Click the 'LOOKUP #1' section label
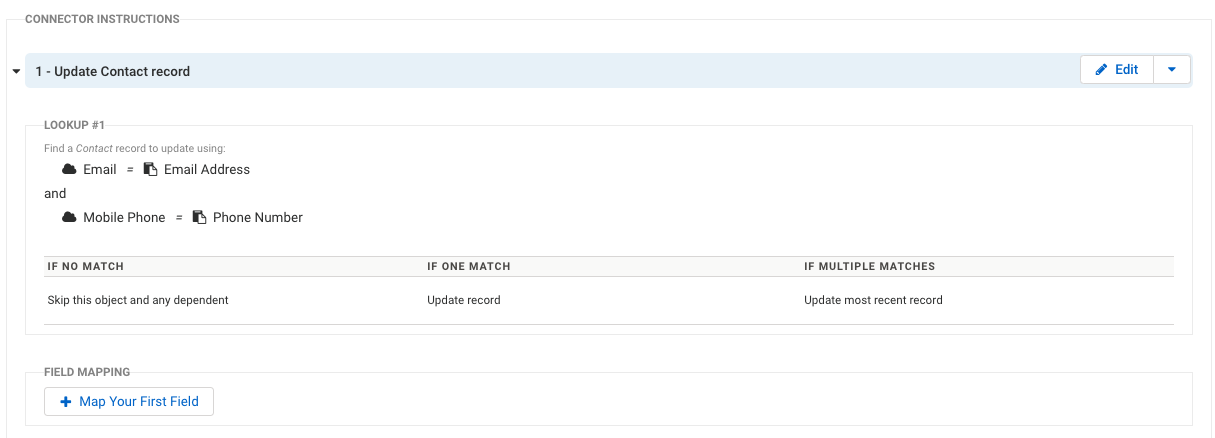 coord(75,125)
